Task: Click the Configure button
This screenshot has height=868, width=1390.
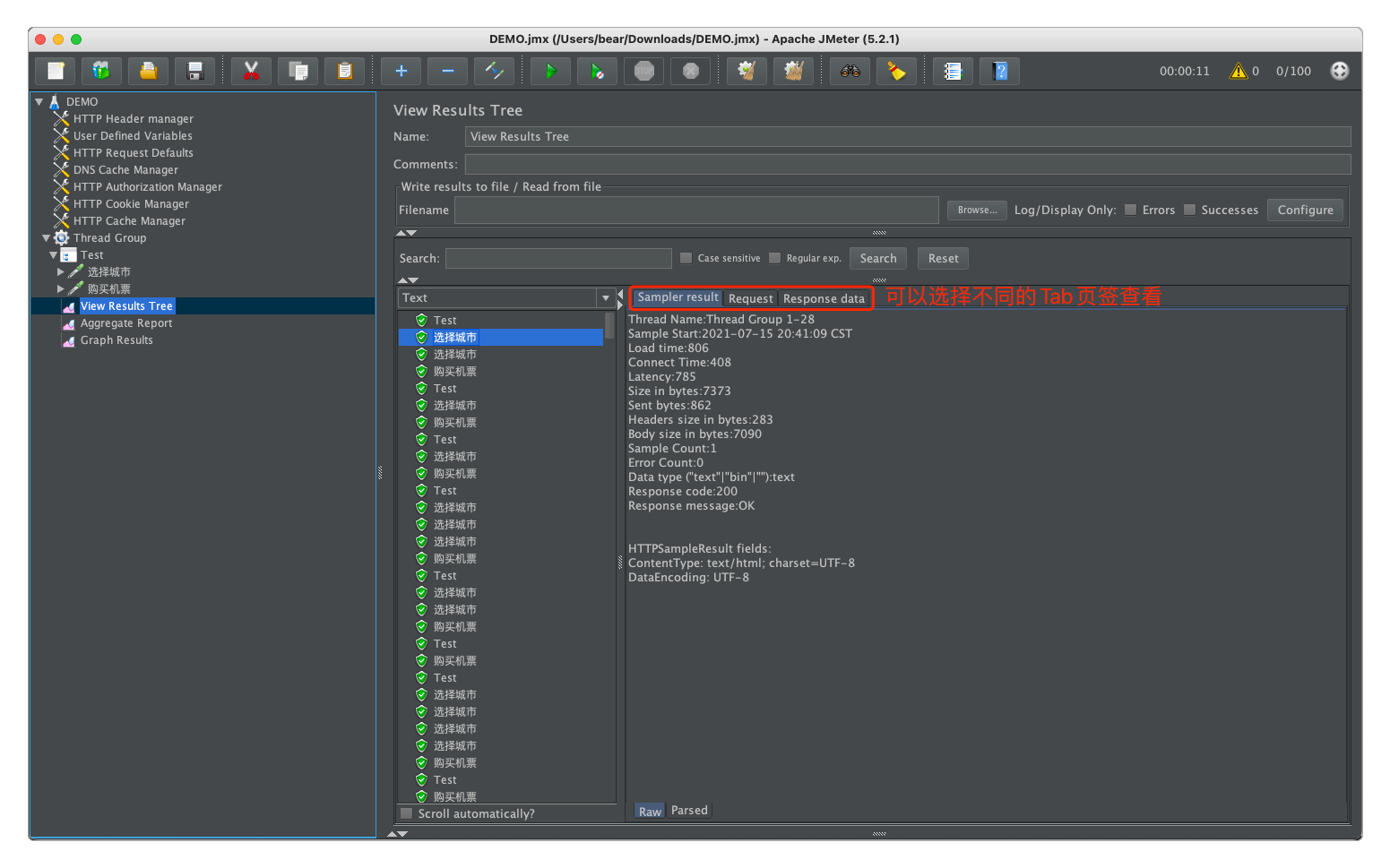Action: point(1305,210)
